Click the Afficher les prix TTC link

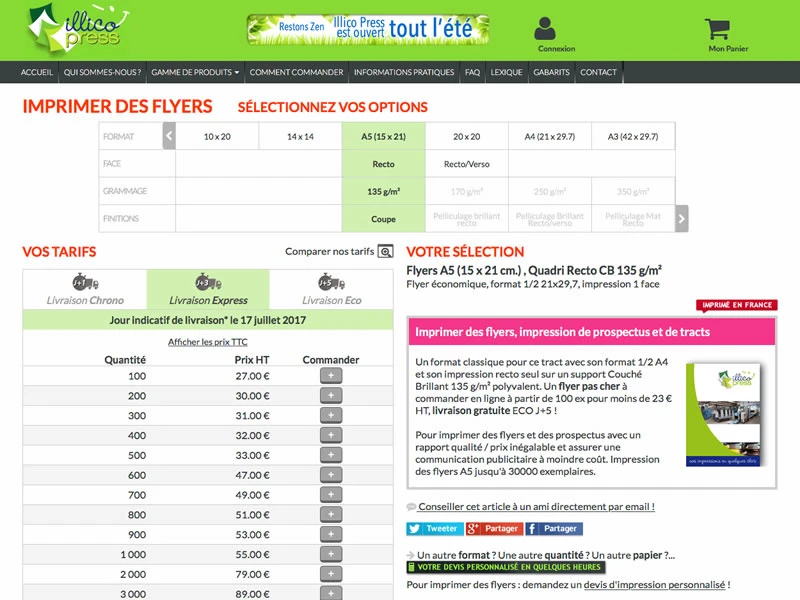click(x=208, y=342)
